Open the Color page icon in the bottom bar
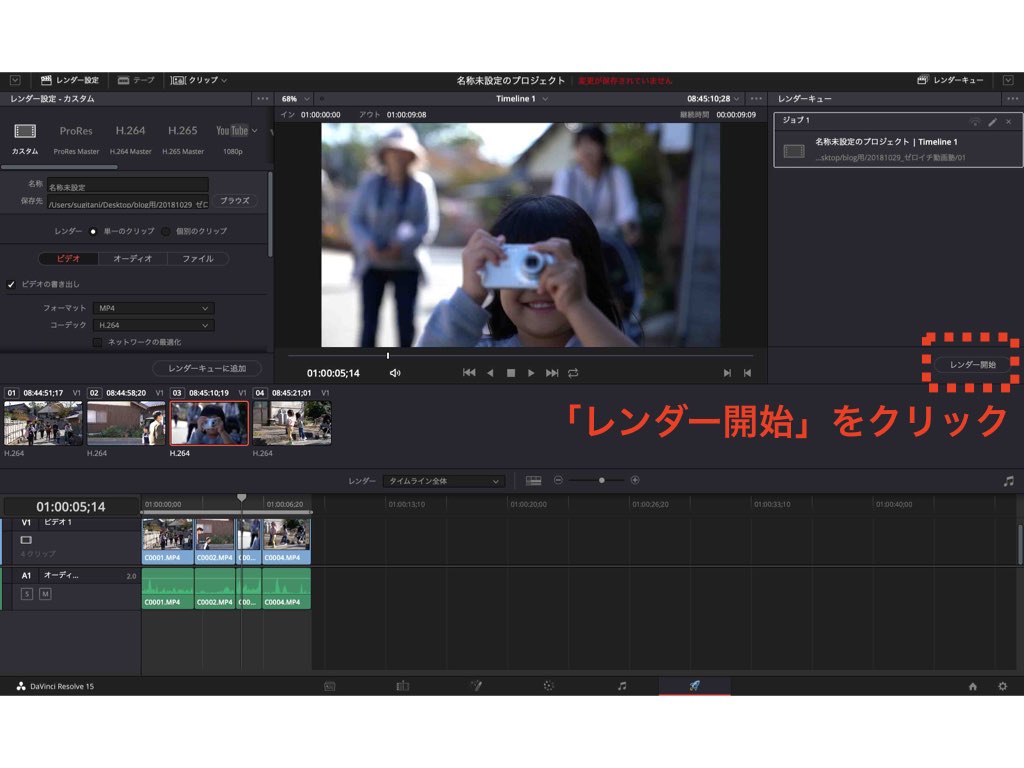 [549, 686]
